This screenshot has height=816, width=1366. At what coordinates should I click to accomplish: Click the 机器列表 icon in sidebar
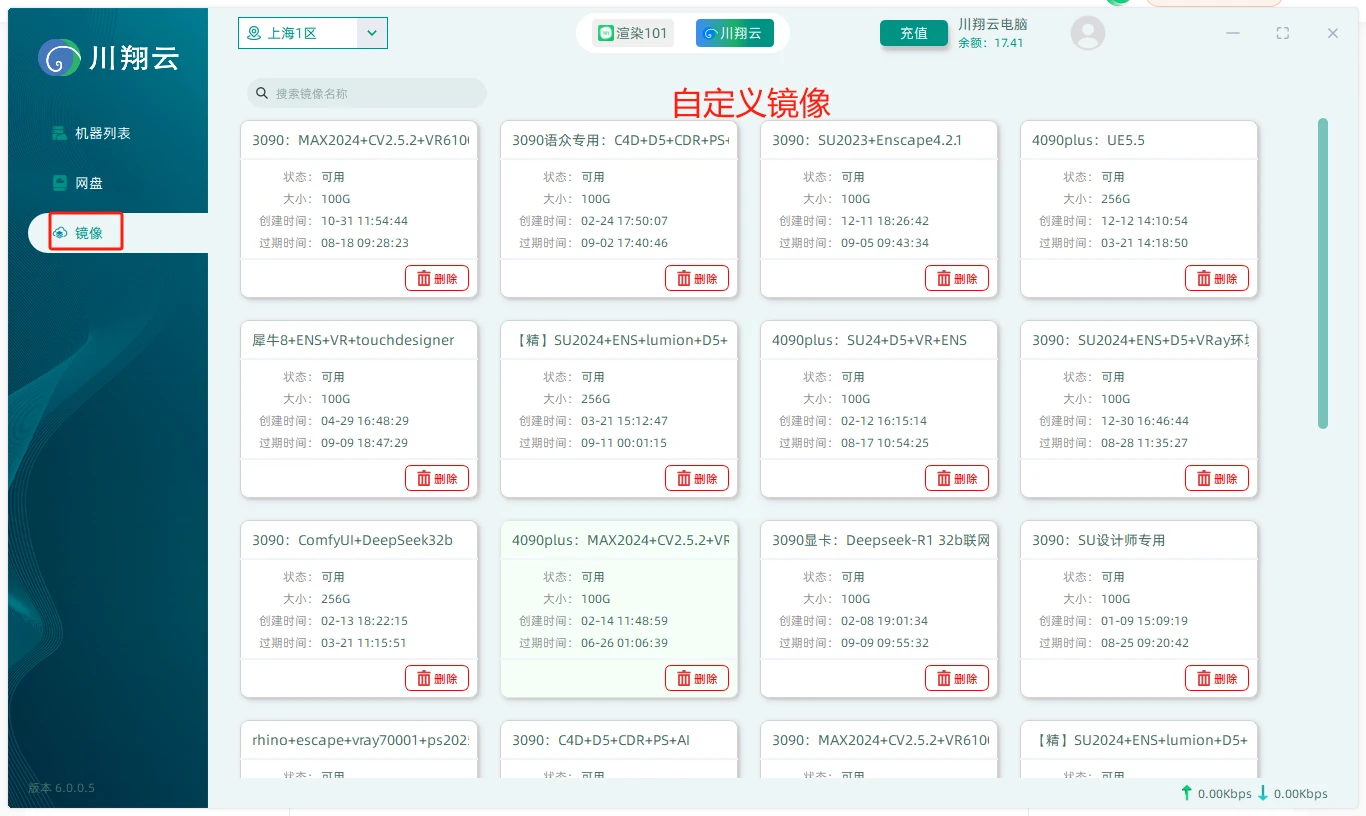[x=60, y=133]
